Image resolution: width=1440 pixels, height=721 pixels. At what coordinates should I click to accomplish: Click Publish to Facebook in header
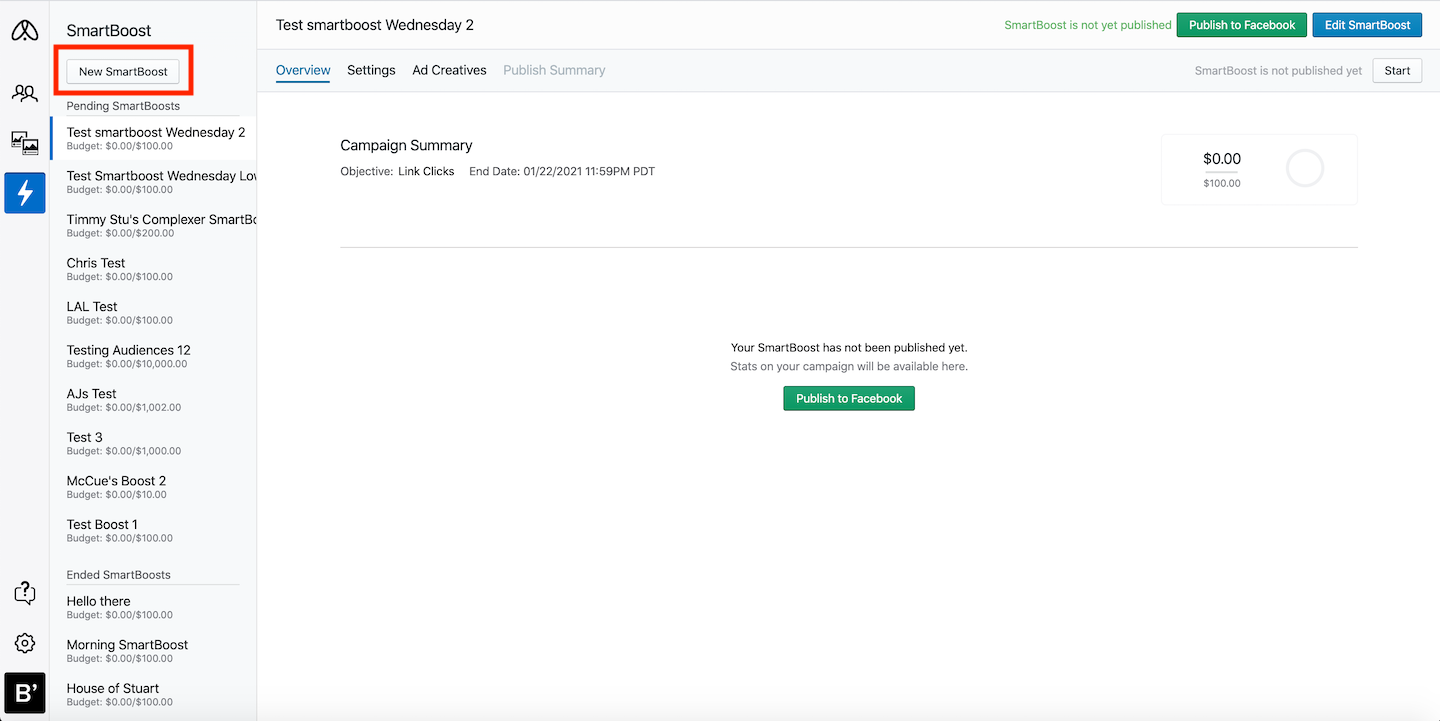click(1241, 25)
